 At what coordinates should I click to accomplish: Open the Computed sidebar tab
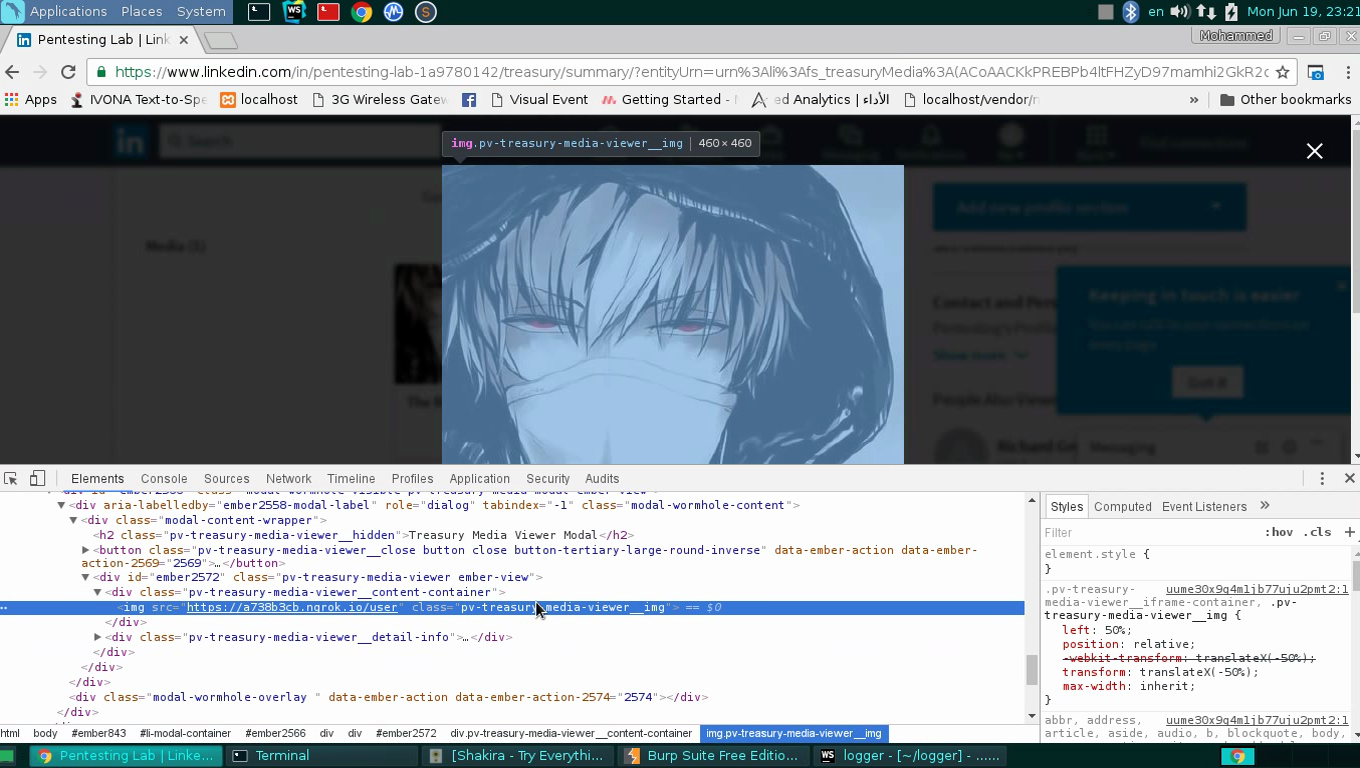point(1122,506)
